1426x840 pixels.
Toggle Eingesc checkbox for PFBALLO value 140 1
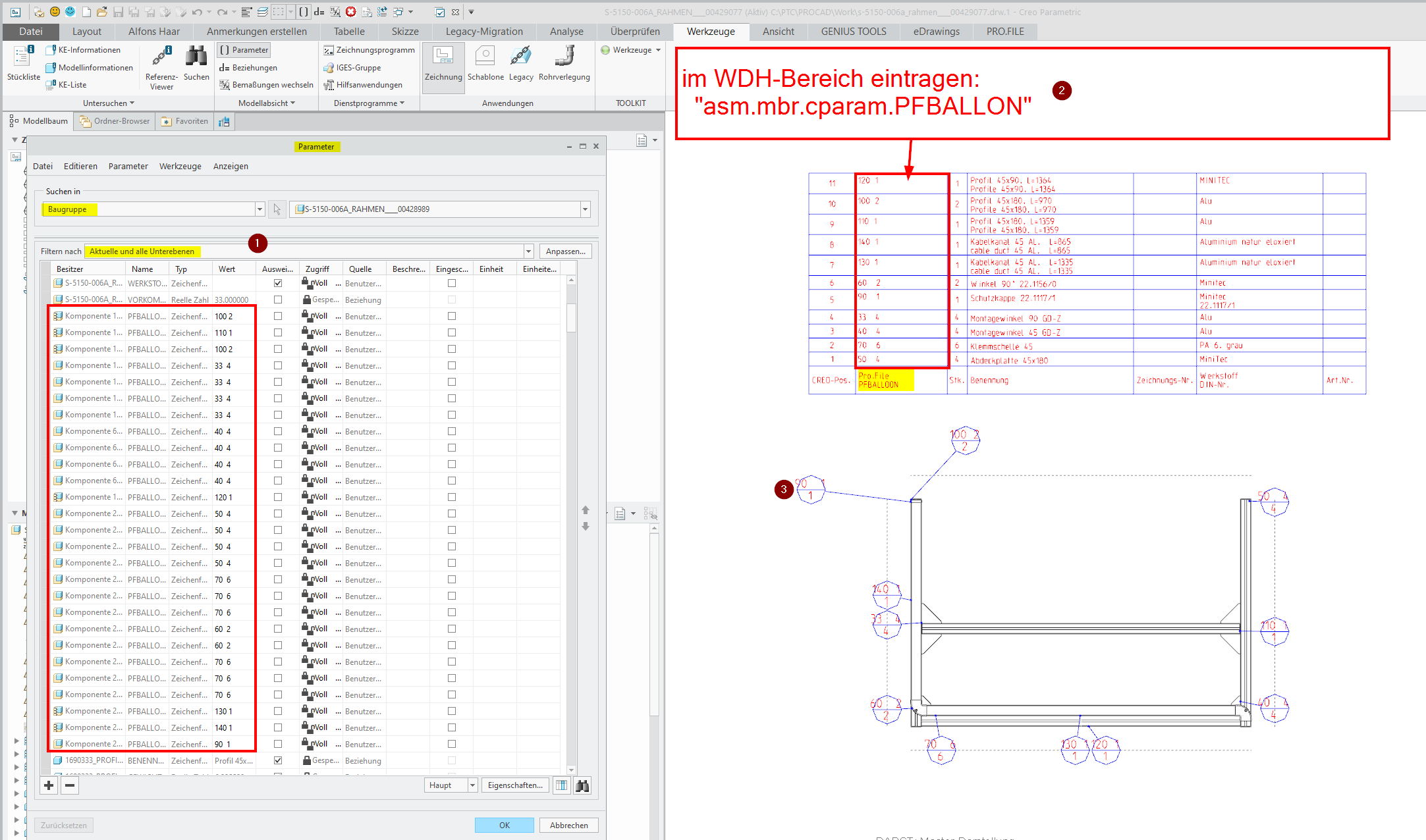coord(452,727)
